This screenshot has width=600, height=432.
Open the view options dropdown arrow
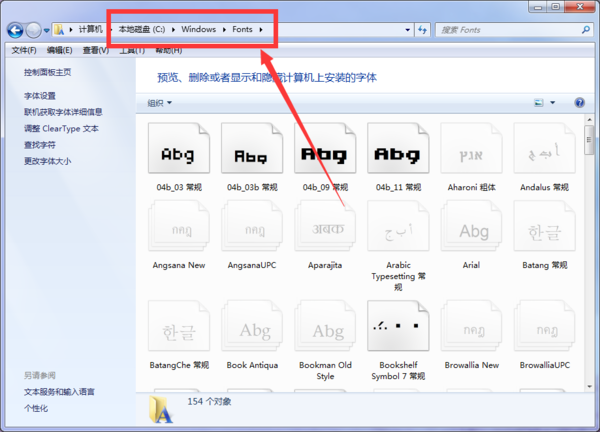pos(553,103)
